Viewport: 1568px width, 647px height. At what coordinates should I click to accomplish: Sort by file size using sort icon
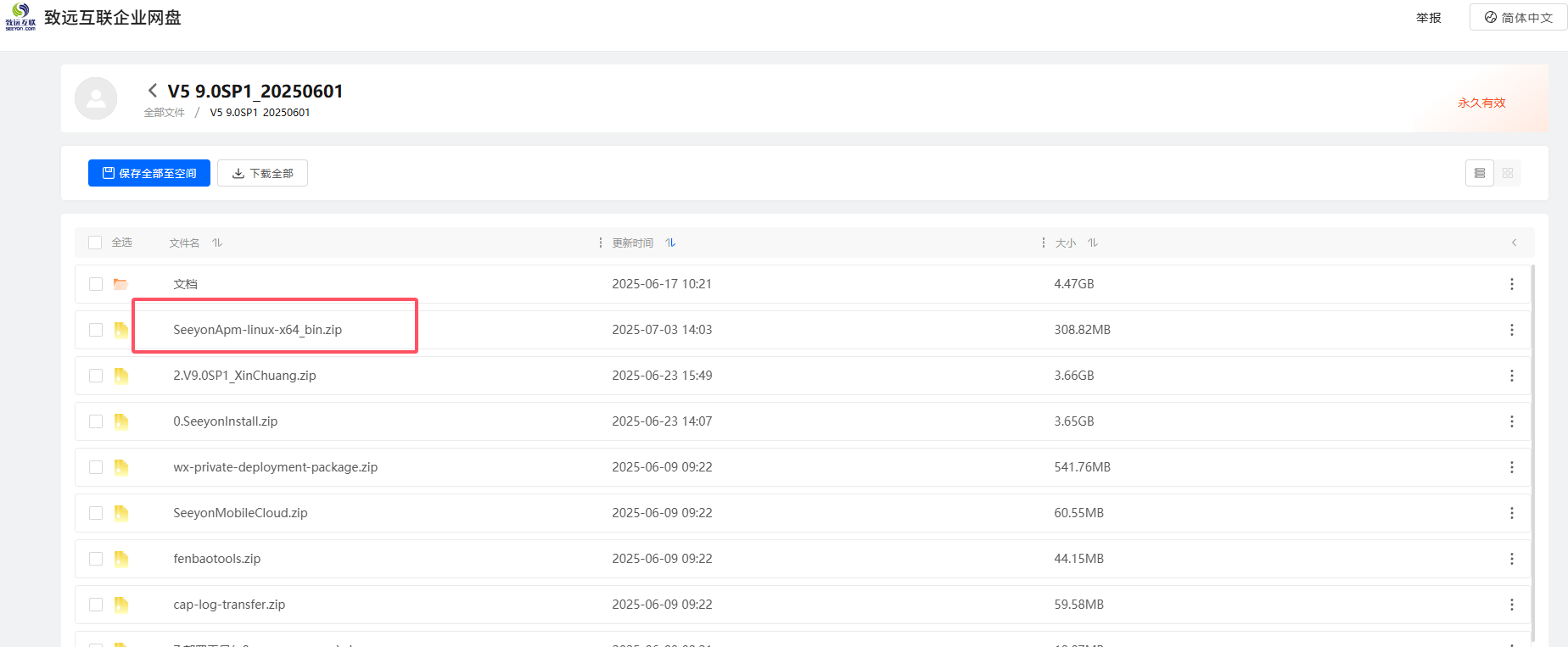pyautogui.click(x=1093, y=243)
